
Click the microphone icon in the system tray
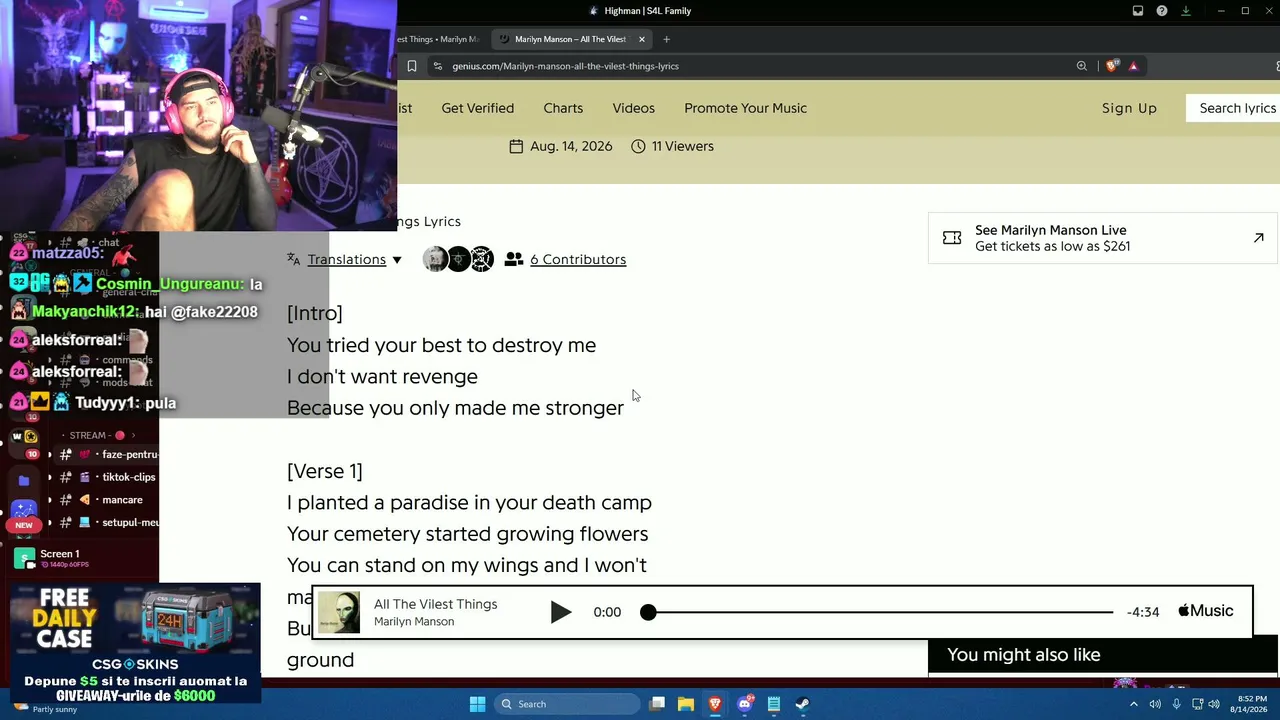(1177, 704)
